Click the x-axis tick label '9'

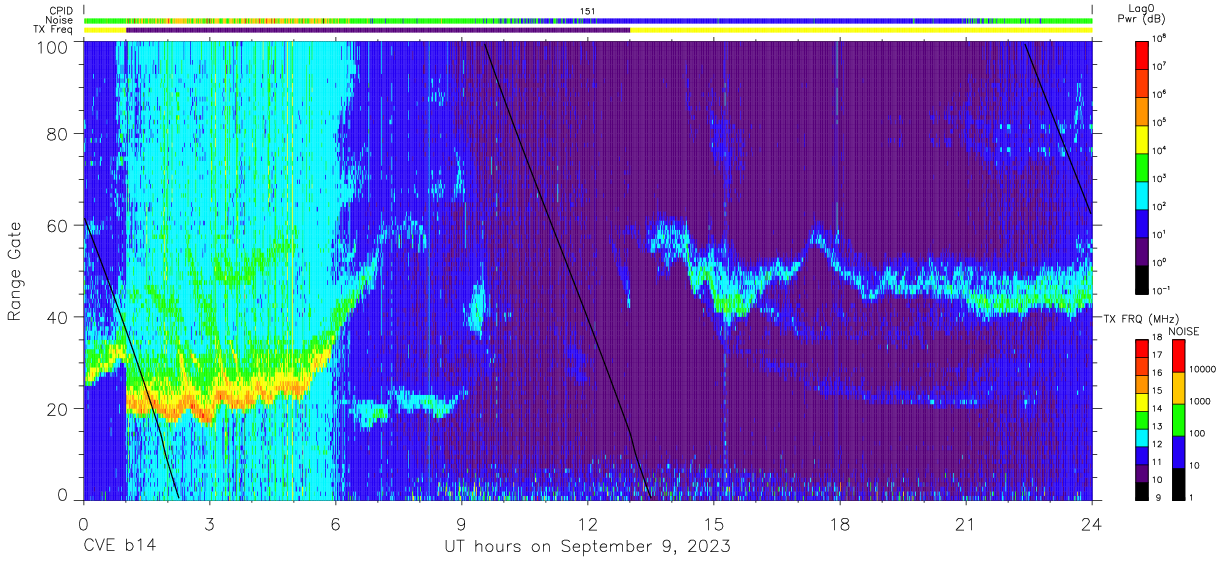pyautogui.click(x=461, y=523)
